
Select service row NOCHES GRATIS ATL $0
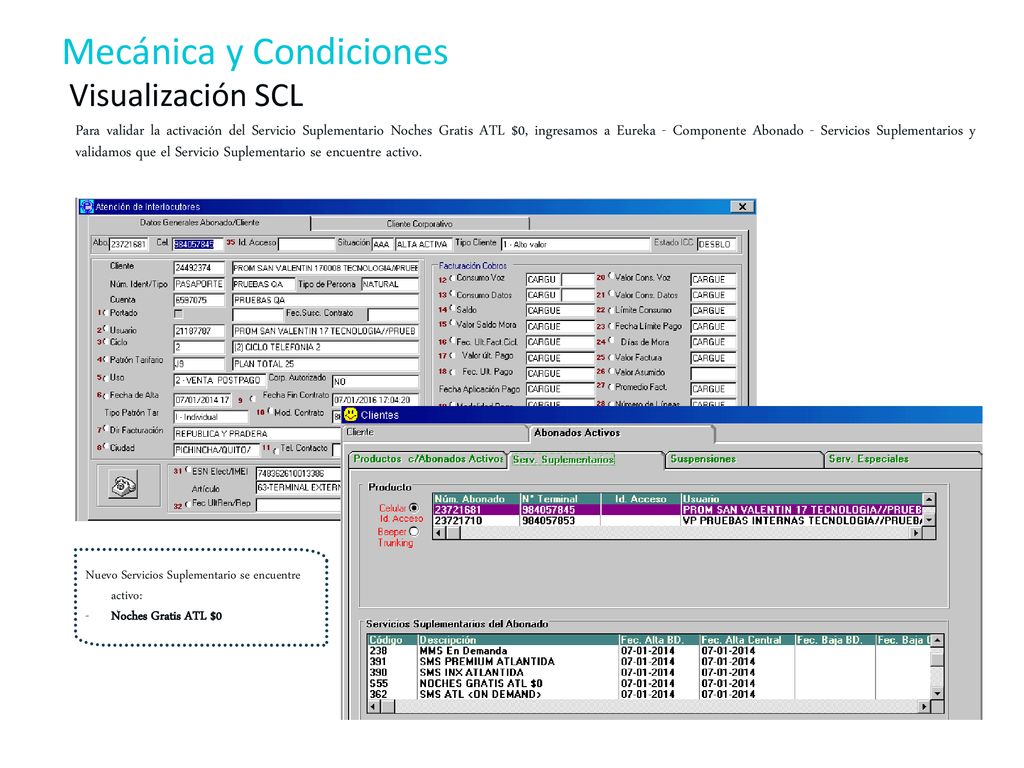tap(647, 683)
